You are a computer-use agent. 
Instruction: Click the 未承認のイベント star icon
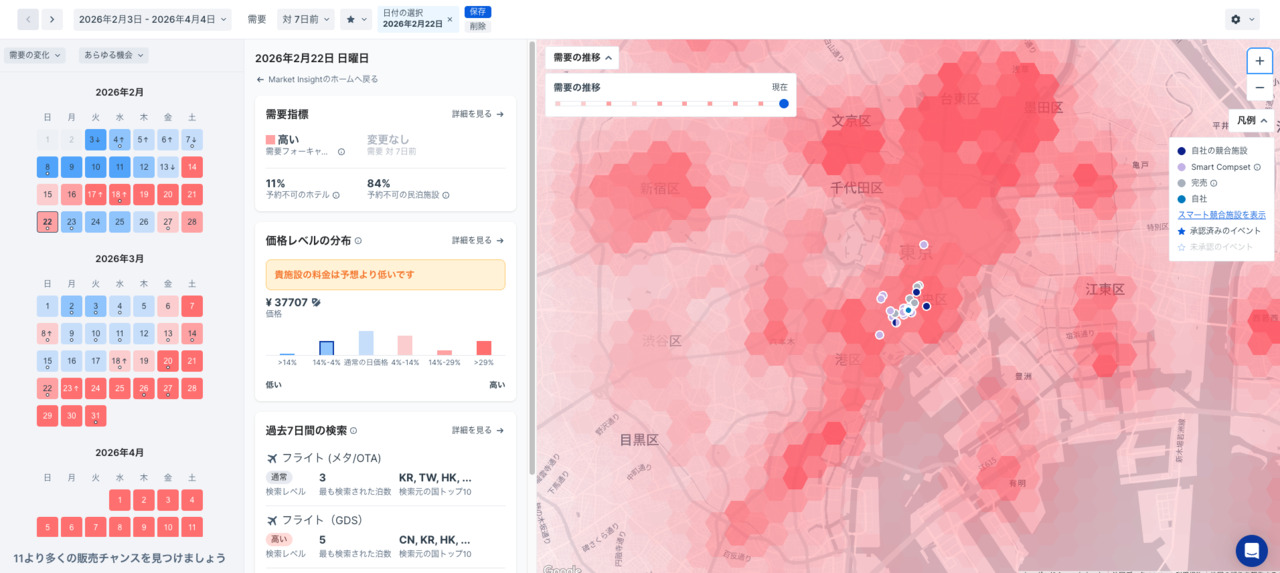1182,247
